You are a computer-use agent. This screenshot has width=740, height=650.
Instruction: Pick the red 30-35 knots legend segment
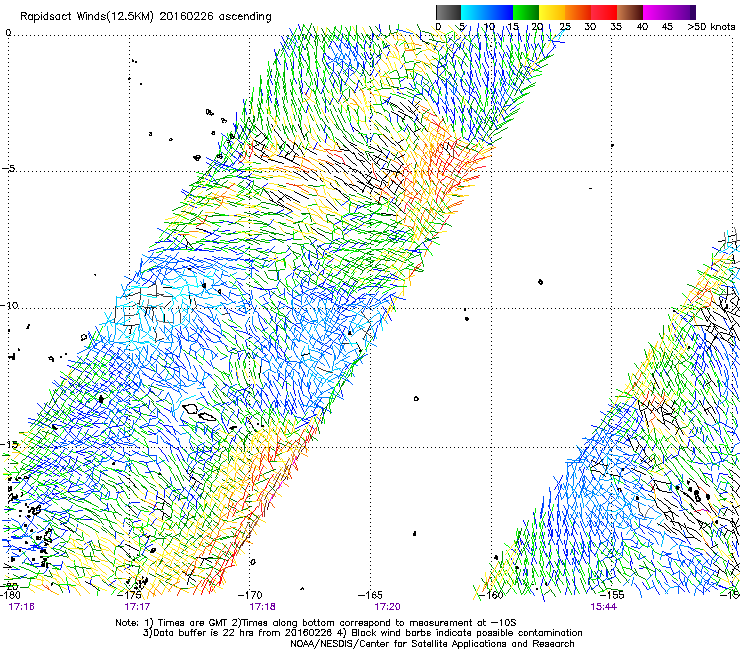tap(604, 12)
